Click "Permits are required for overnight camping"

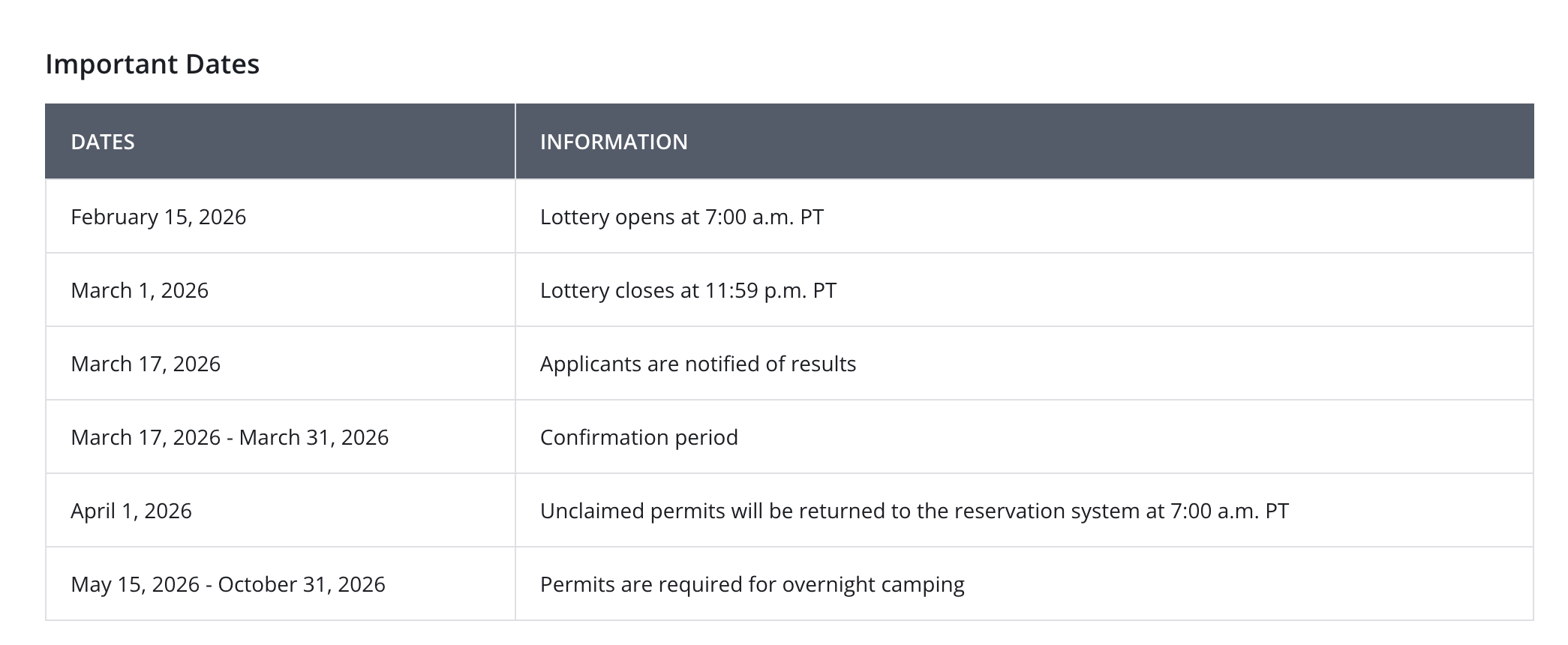(x=752, y=584)
